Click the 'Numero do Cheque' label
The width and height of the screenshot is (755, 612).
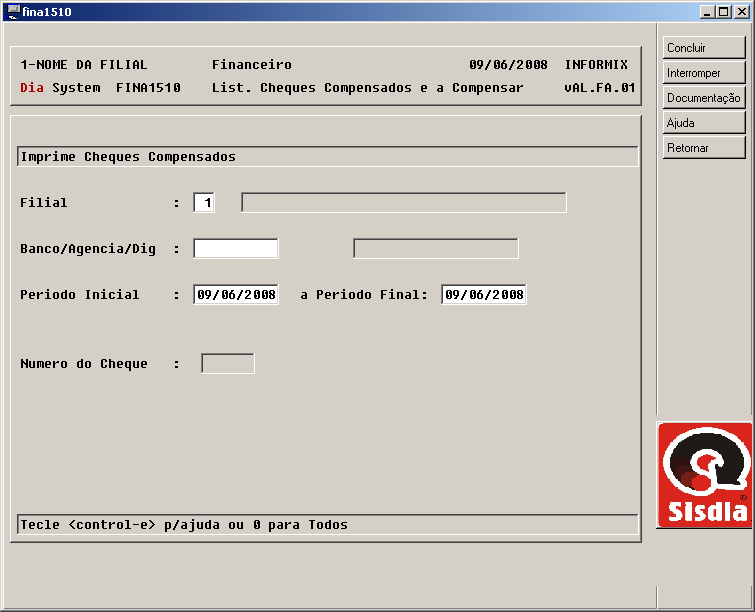(84, 364)
